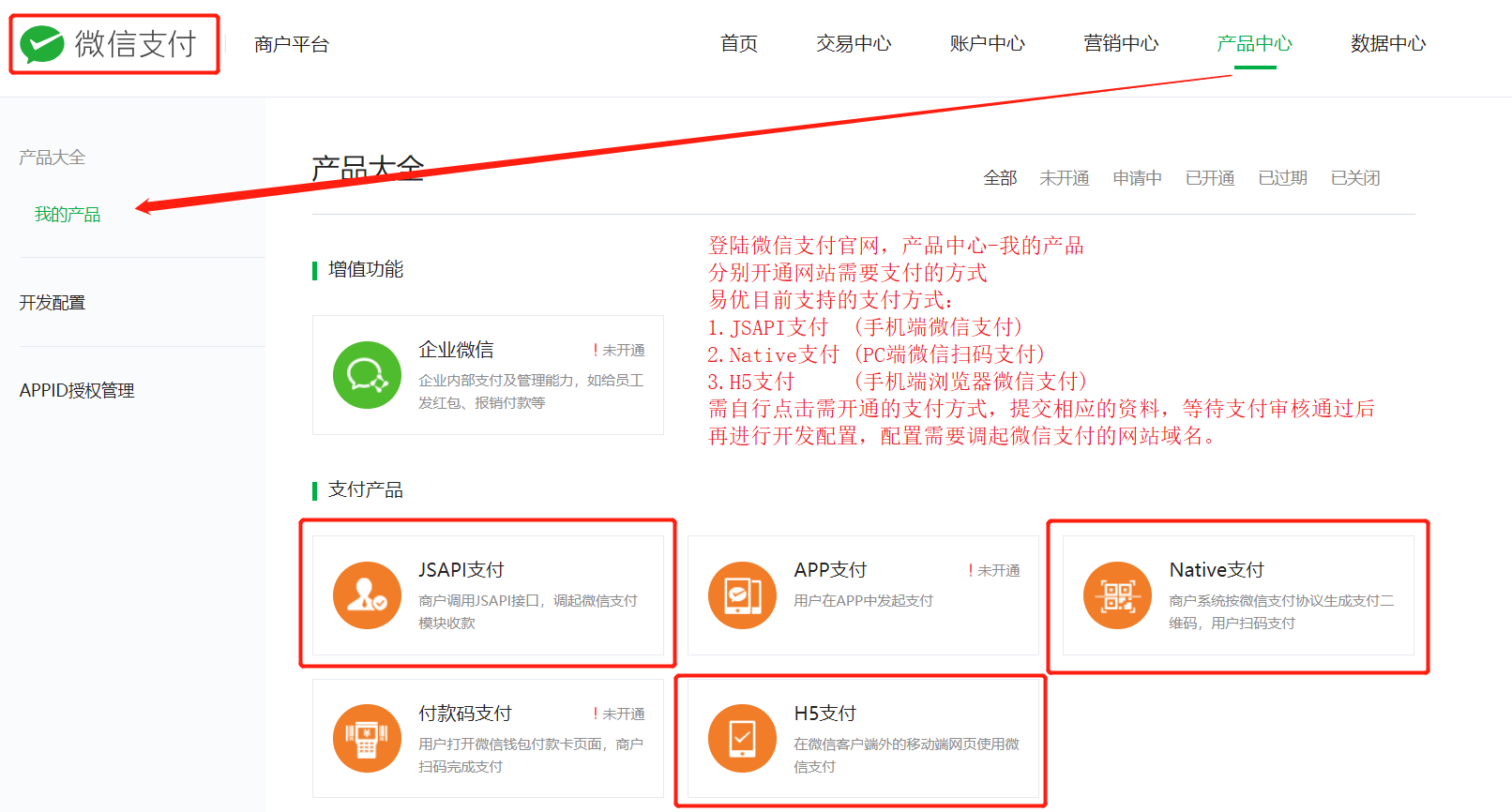Open 账户中心 in the top menu
The width and height of the screenshot is (1512, 812).
(x=987, y=44)
